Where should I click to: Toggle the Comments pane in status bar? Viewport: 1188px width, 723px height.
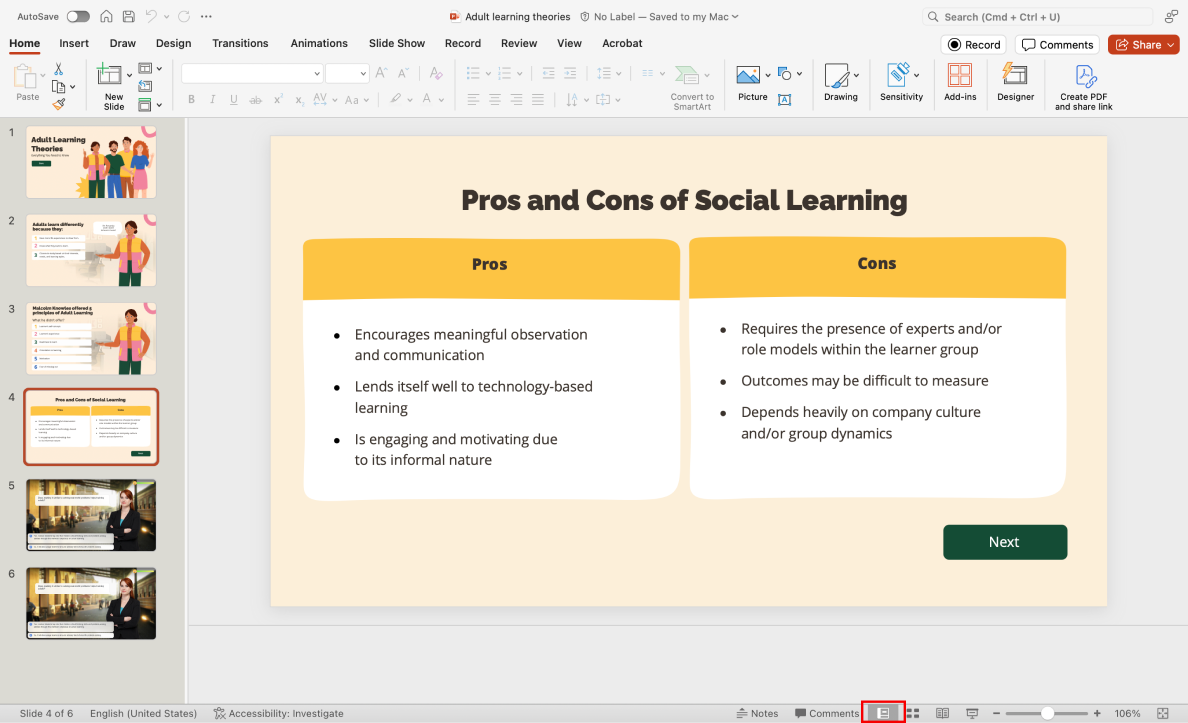point(827,713)
